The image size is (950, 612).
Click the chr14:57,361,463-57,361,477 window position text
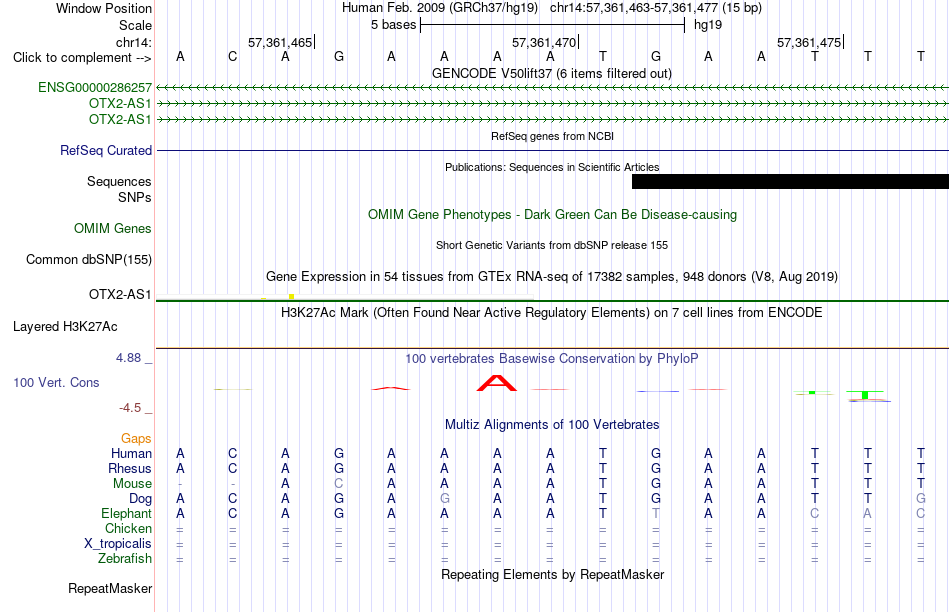pos(656,8)
